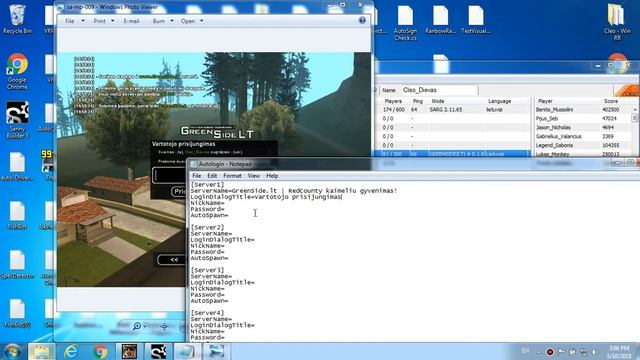Open the Notepad View menu
The image size is (640, 360).
[253, 176]
